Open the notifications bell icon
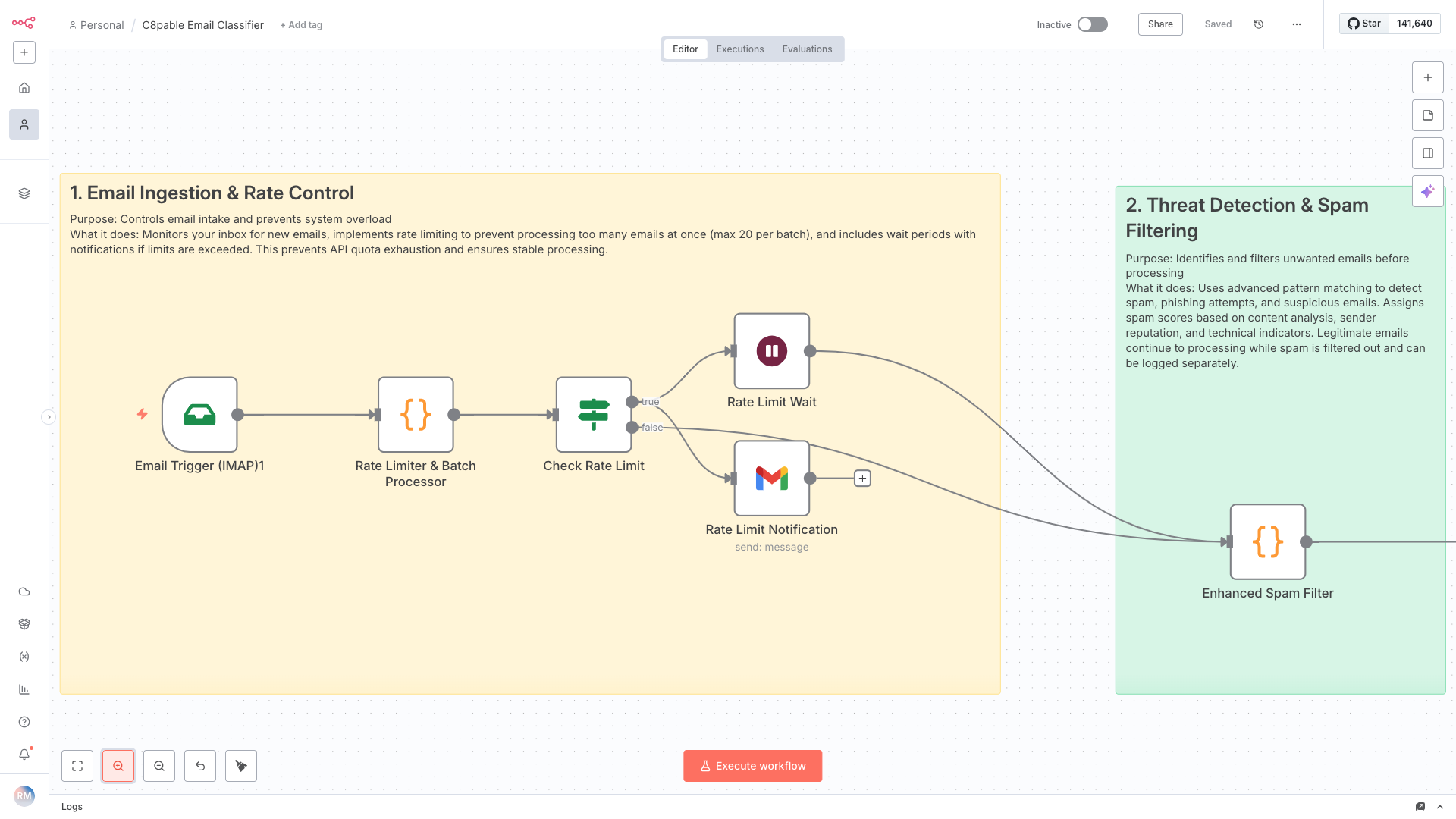The width and height of the screenshot is (1456, 819). click(24, 755)
